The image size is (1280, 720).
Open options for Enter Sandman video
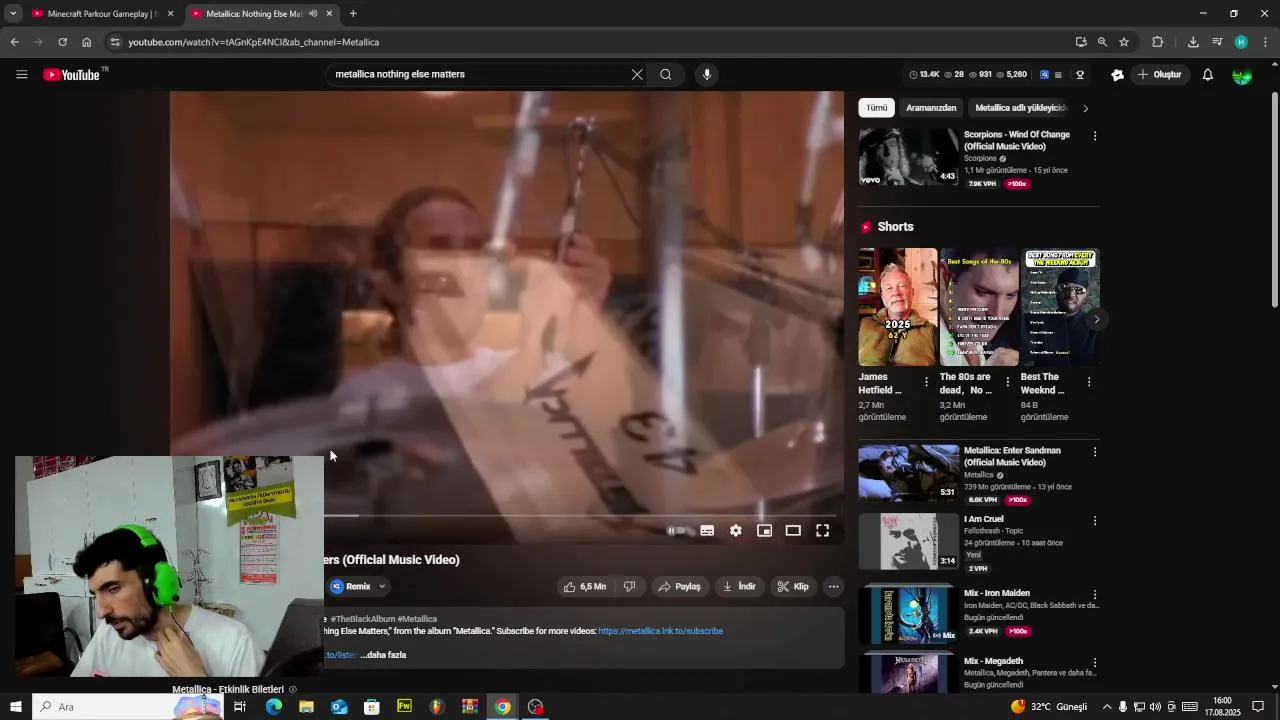[x=1095, y=452]
